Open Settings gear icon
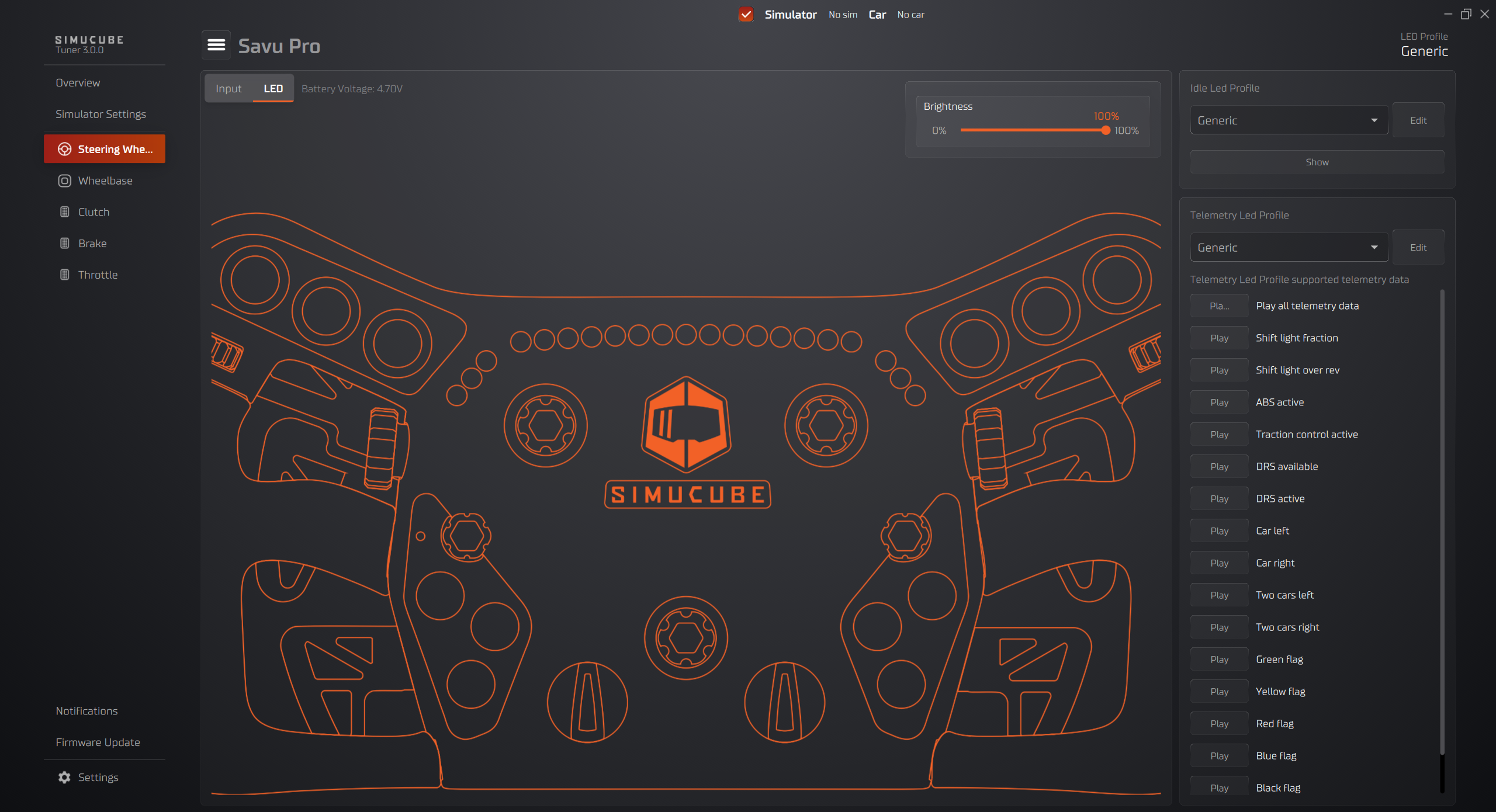1496x812 pixels. [64, 777]
